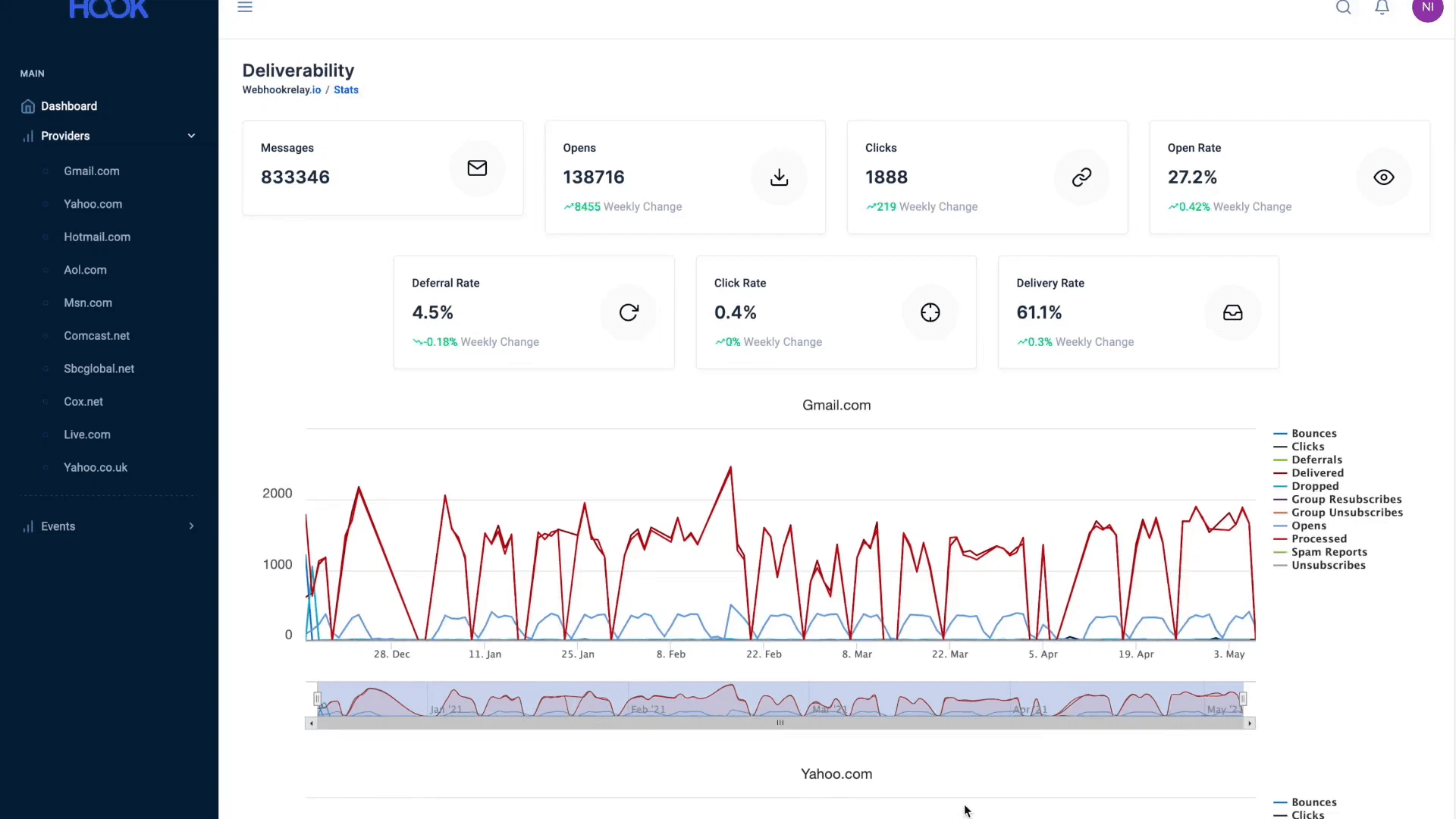
Task: Open search via magnifier icon
Action: [1343, 8]
